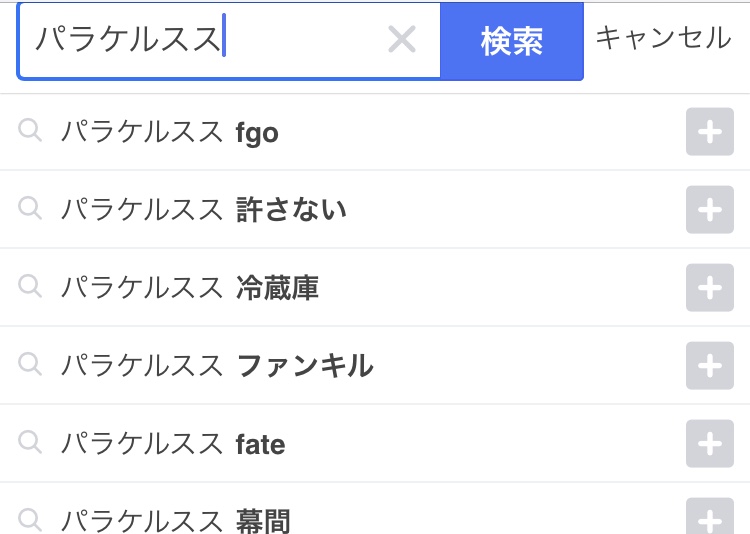
Task: Add the 'fate' suggestion with its plus icon
Action: (709, 444)
